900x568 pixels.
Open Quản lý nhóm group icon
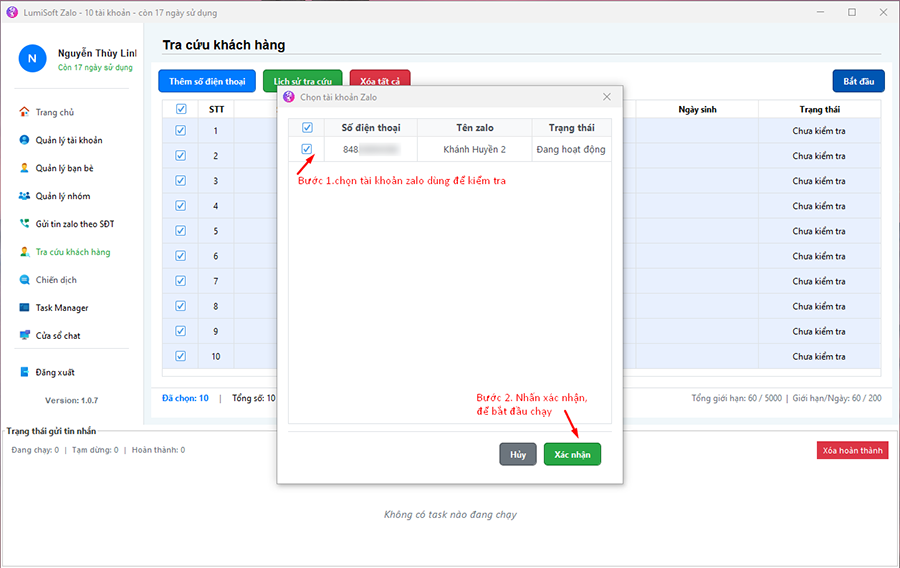(x=24, y=196)
